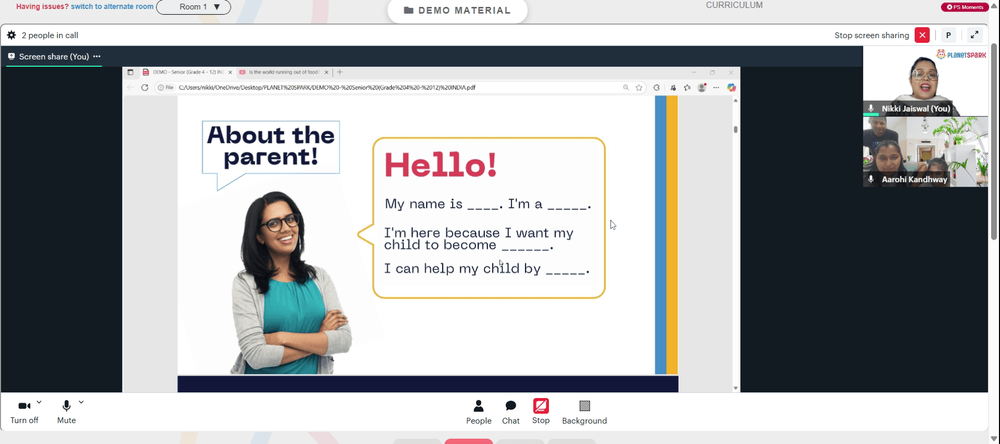Reload the shared browser page
Image resolution: width=1000 pixels, height=444 pixels.
145,87
